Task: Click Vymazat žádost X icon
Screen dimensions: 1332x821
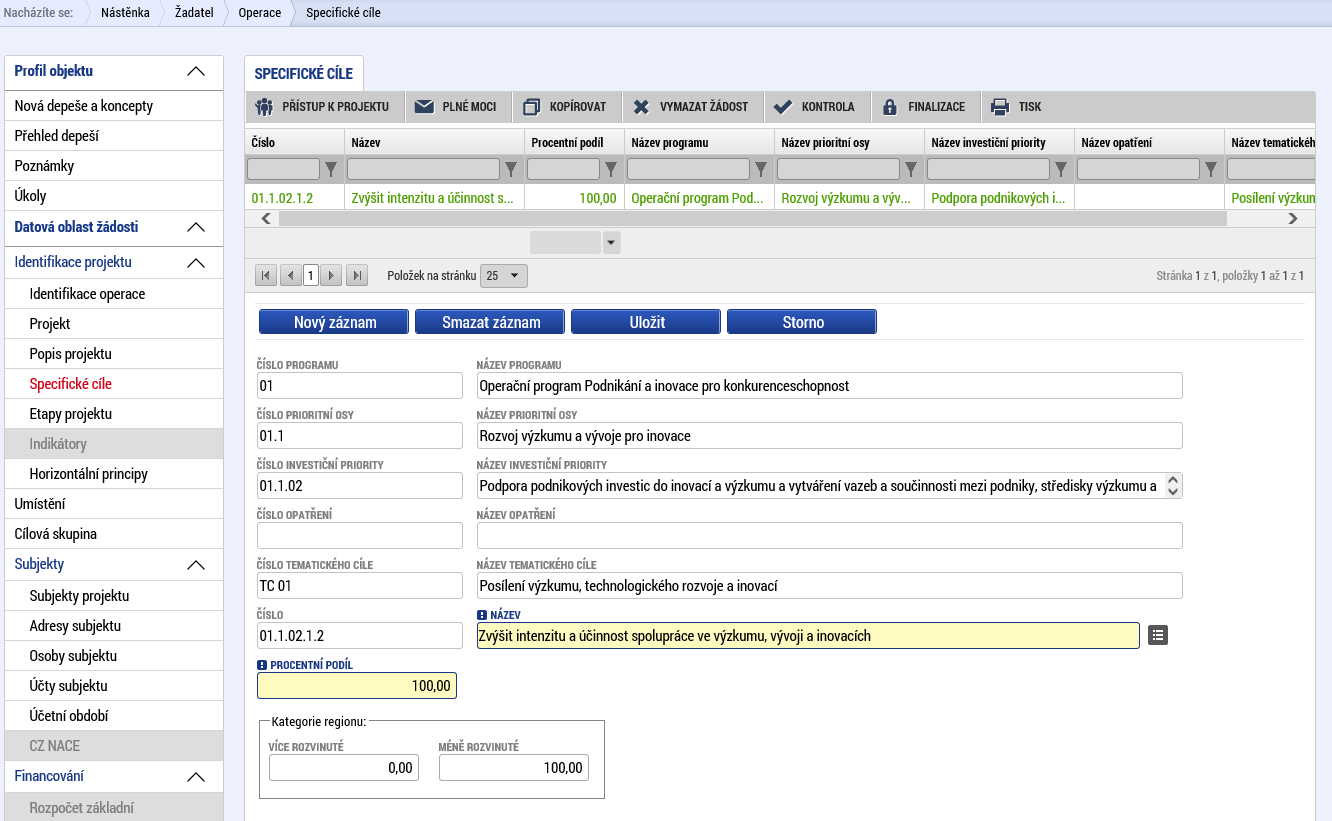Action: (641, 107)
